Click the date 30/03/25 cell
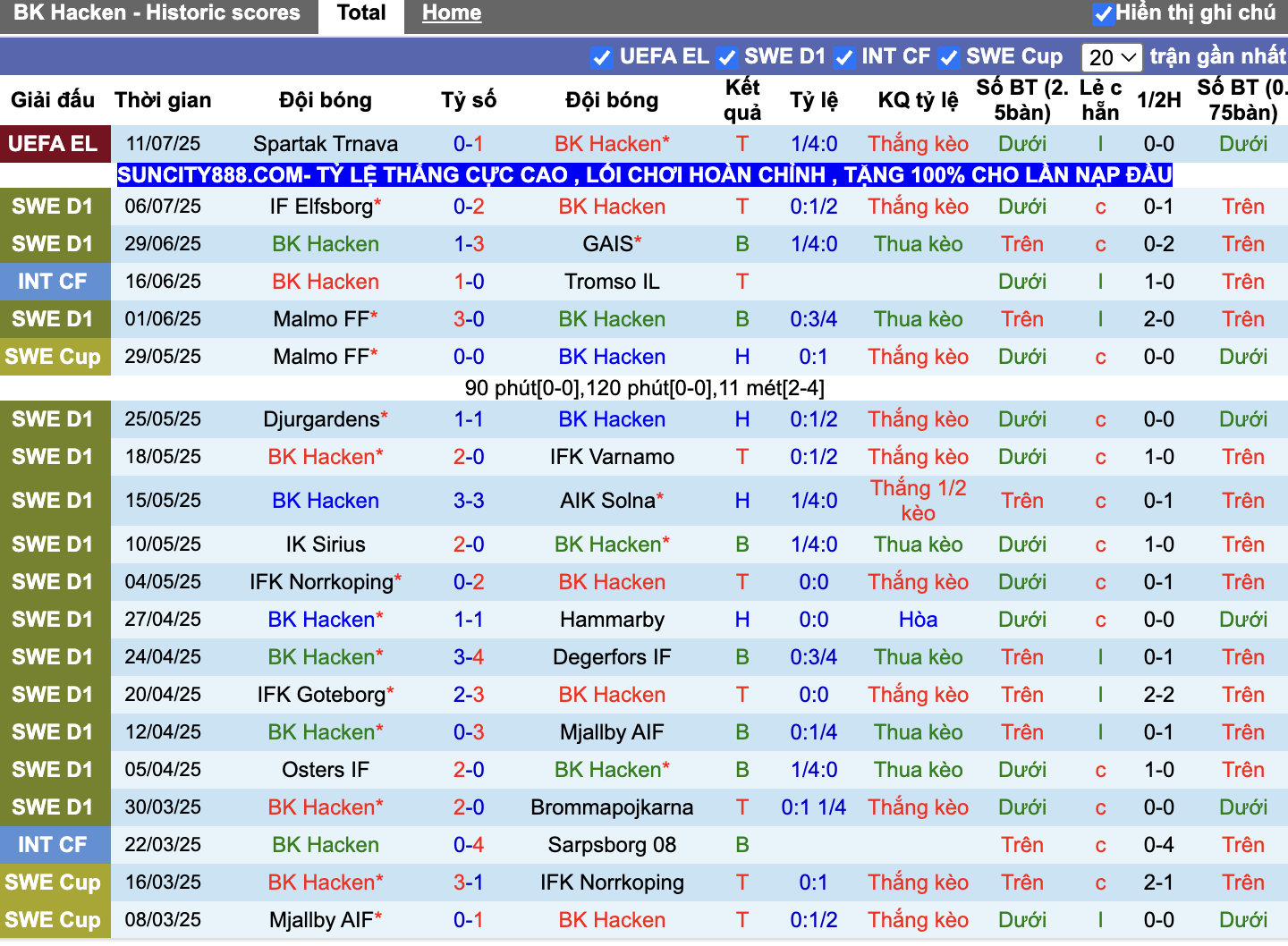The width and height of the screenshot is (1288, 946). 163,807
